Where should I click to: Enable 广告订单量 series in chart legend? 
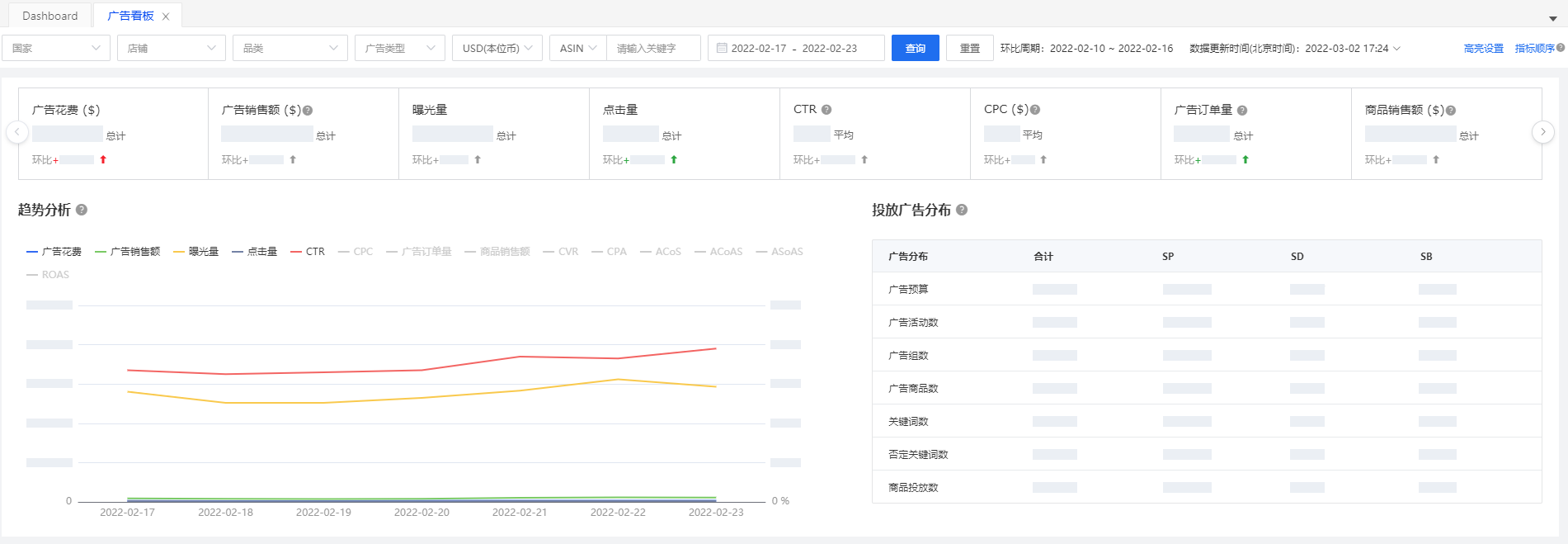pos(419,252)
